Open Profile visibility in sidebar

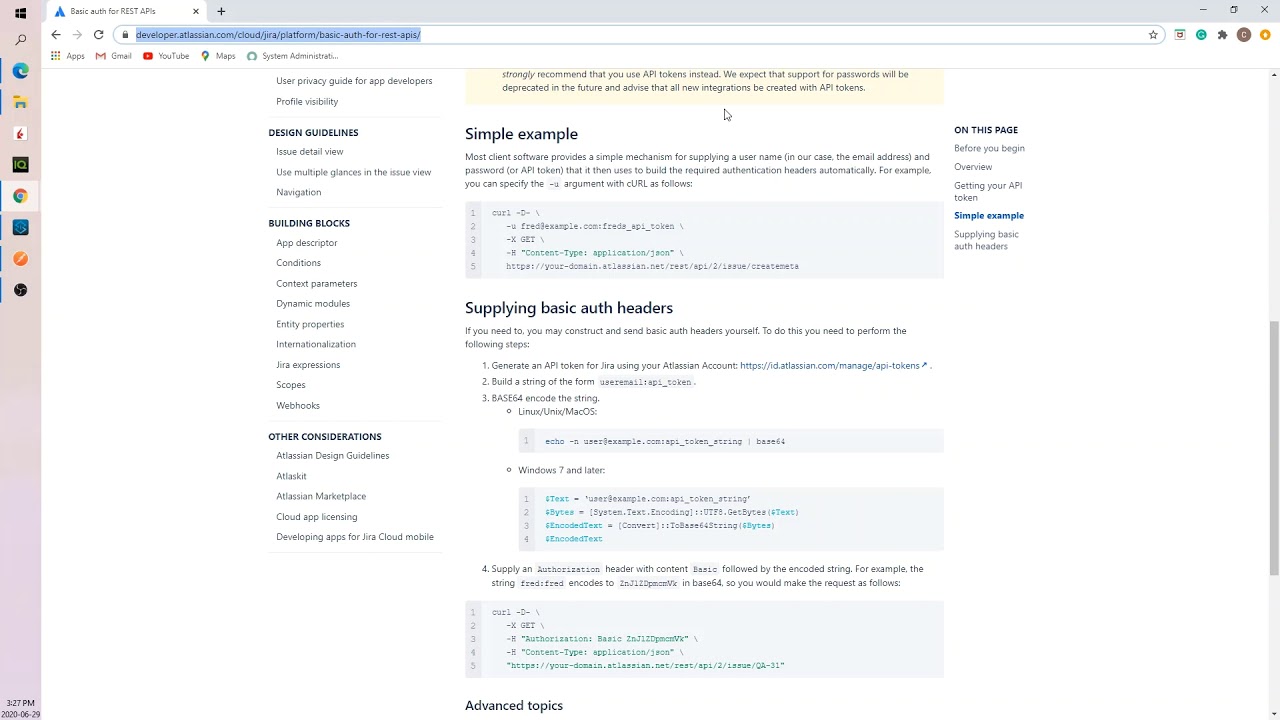tap(307, 101)
